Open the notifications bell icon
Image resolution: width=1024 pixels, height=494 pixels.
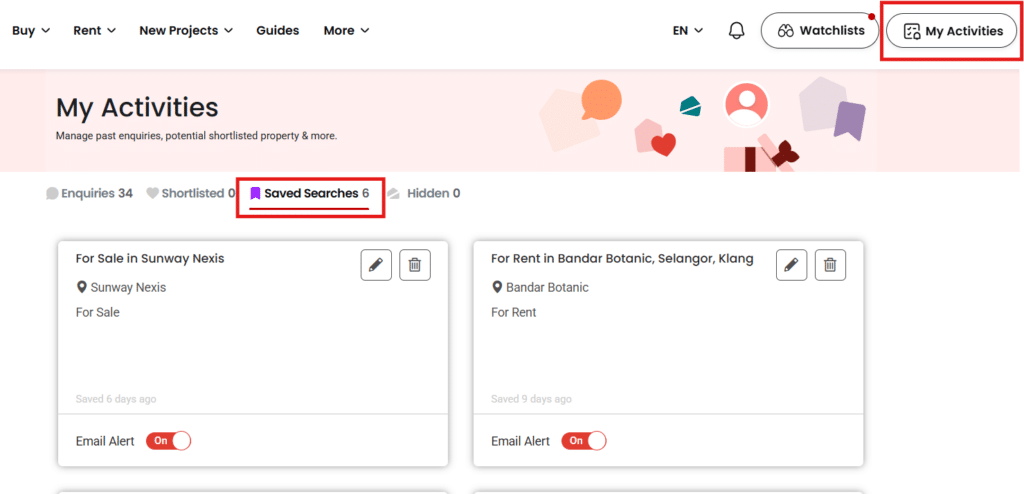tap(736, 31)
